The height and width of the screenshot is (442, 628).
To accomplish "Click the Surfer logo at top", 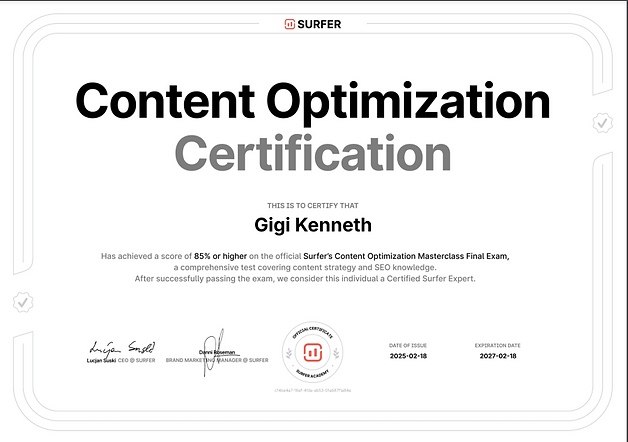I will 313,24.
